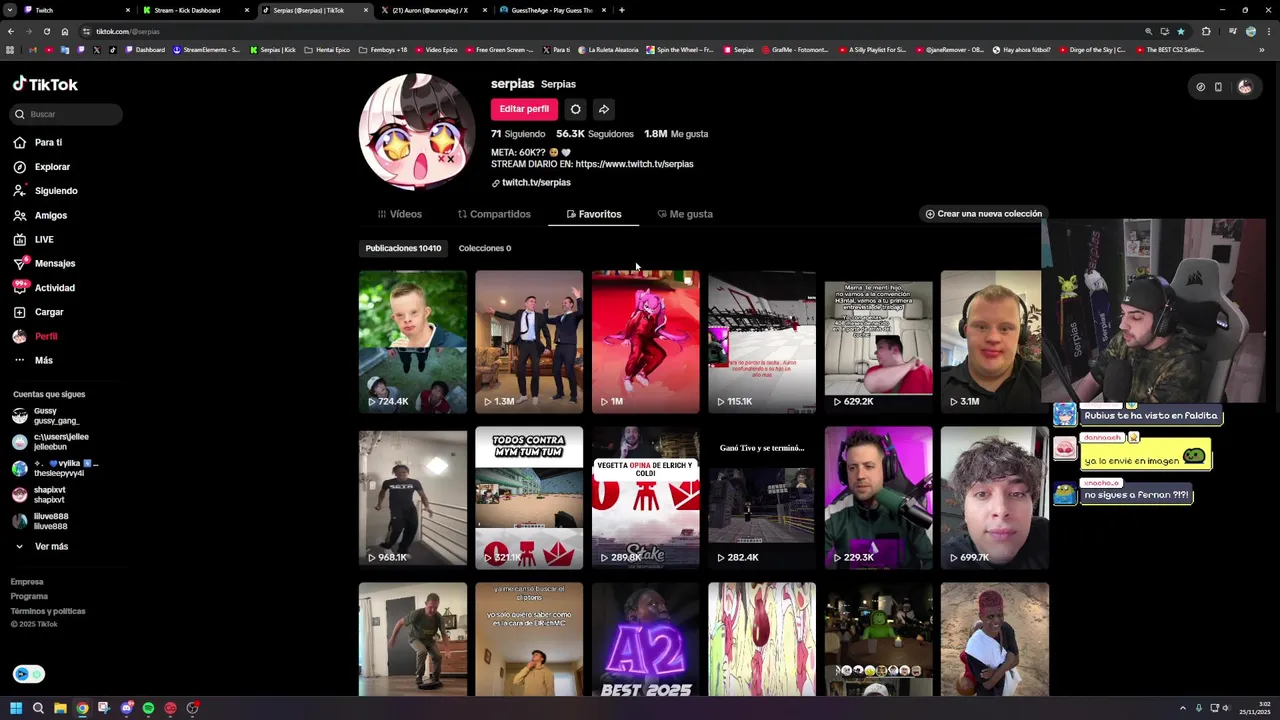The width and height of the screenshot is (1280, 720).
Task: Click the plus icon on Crear una nueva colección
Action: click(930, 214)
